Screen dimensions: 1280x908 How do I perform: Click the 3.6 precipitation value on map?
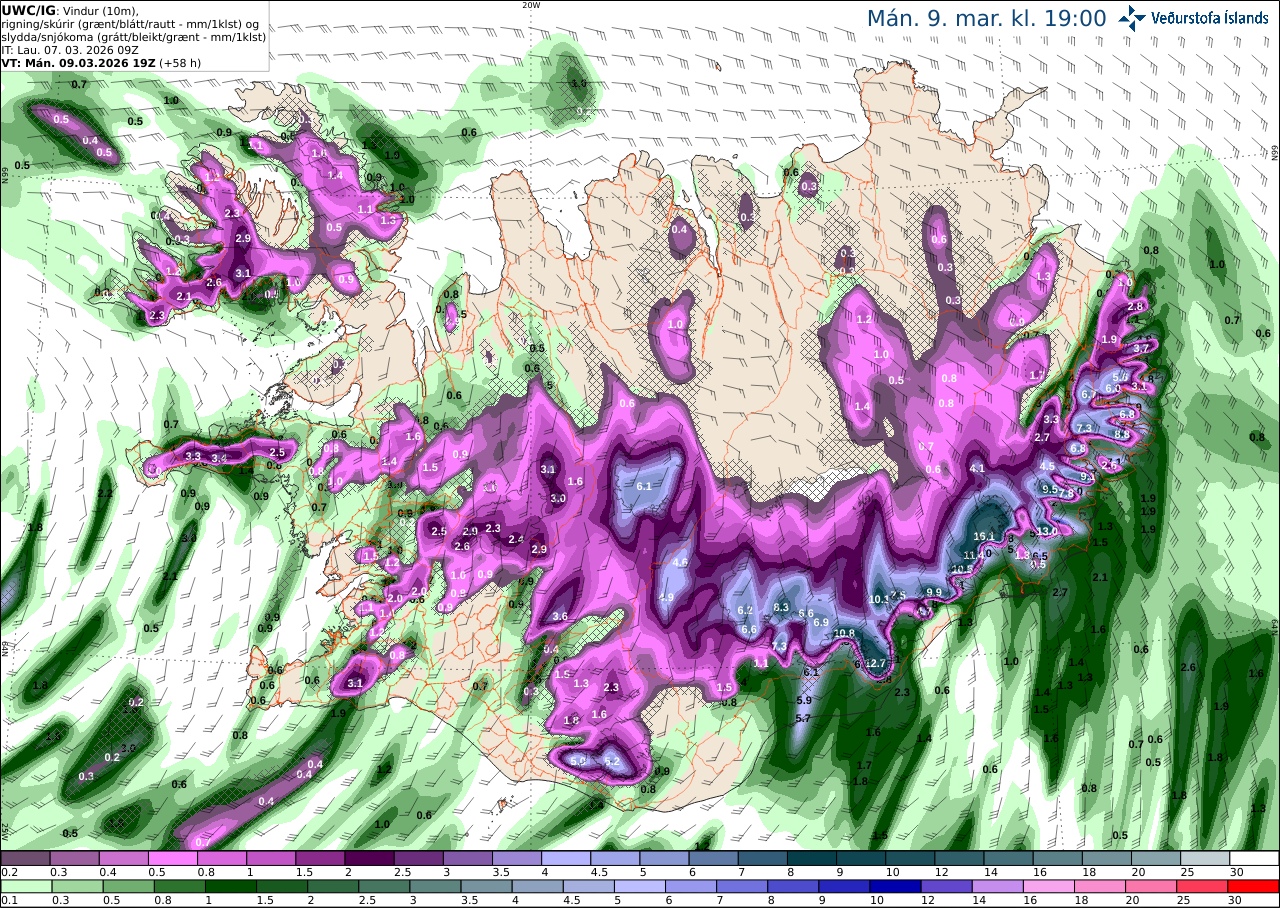click(560, 616)
